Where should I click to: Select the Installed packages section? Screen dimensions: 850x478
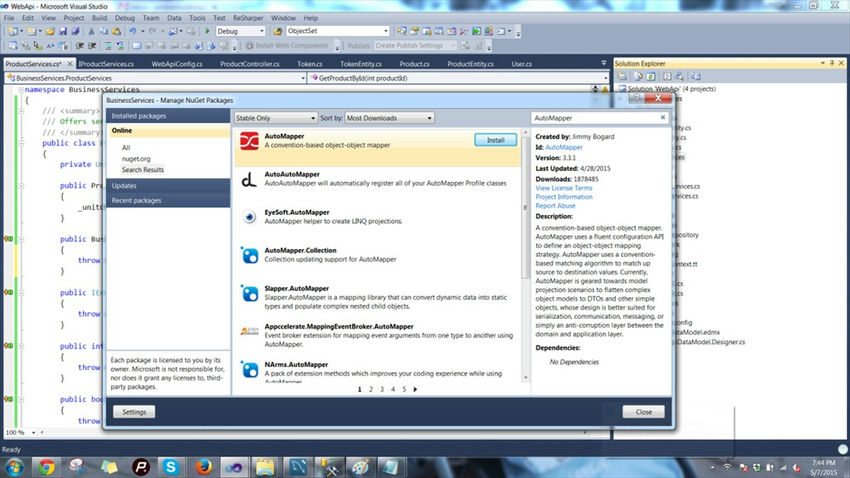[x=168, y=116]
